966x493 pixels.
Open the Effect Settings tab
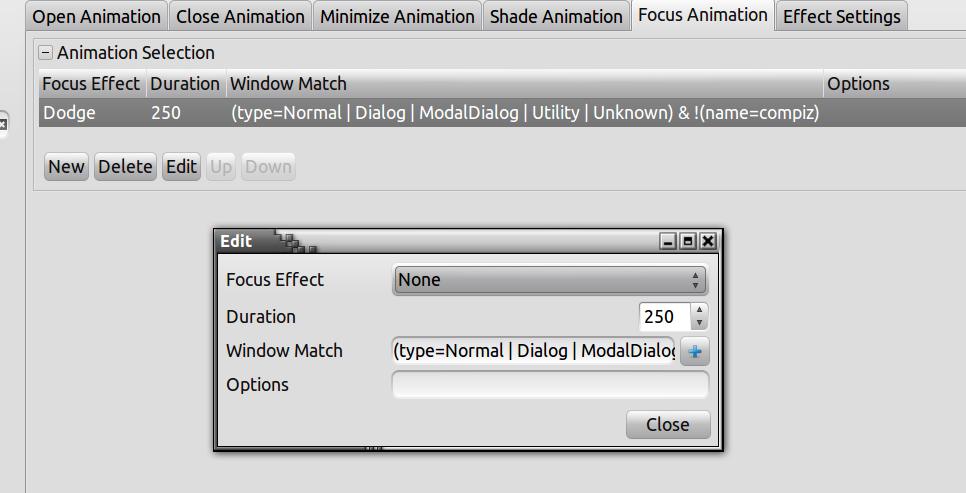[842, 16]
